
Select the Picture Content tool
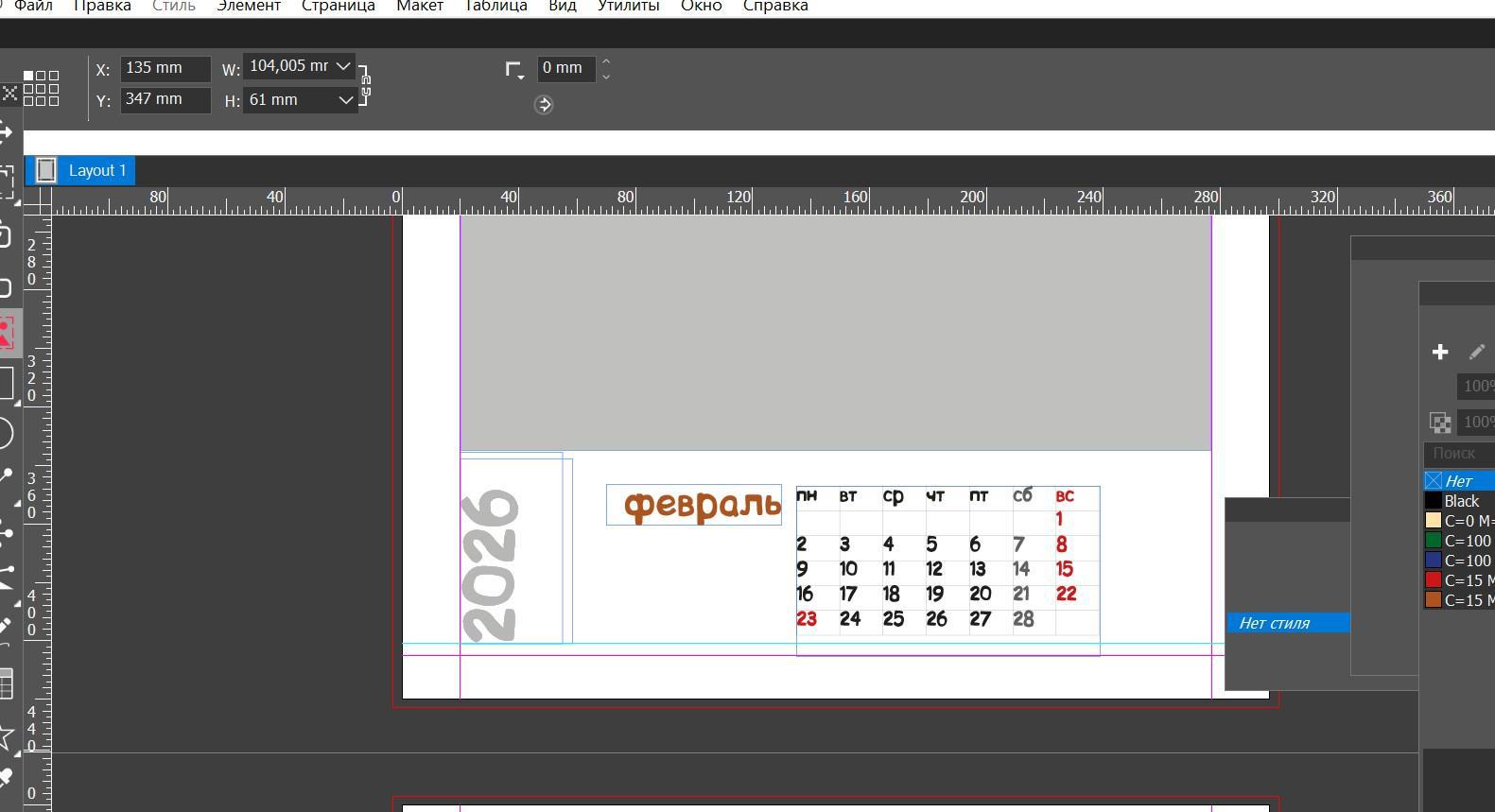[7, 334]
